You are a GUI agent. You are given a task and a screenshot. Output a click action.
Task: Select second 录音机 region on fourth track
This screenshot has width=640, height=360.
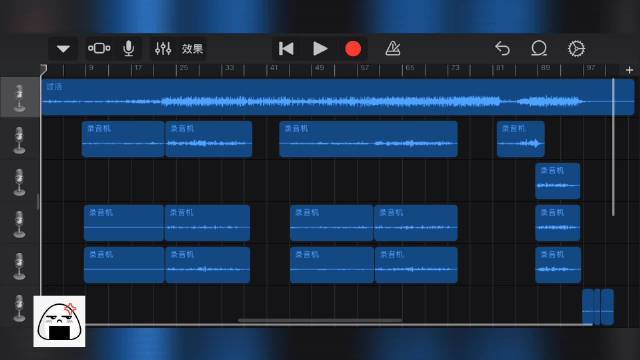pos(207,223)
